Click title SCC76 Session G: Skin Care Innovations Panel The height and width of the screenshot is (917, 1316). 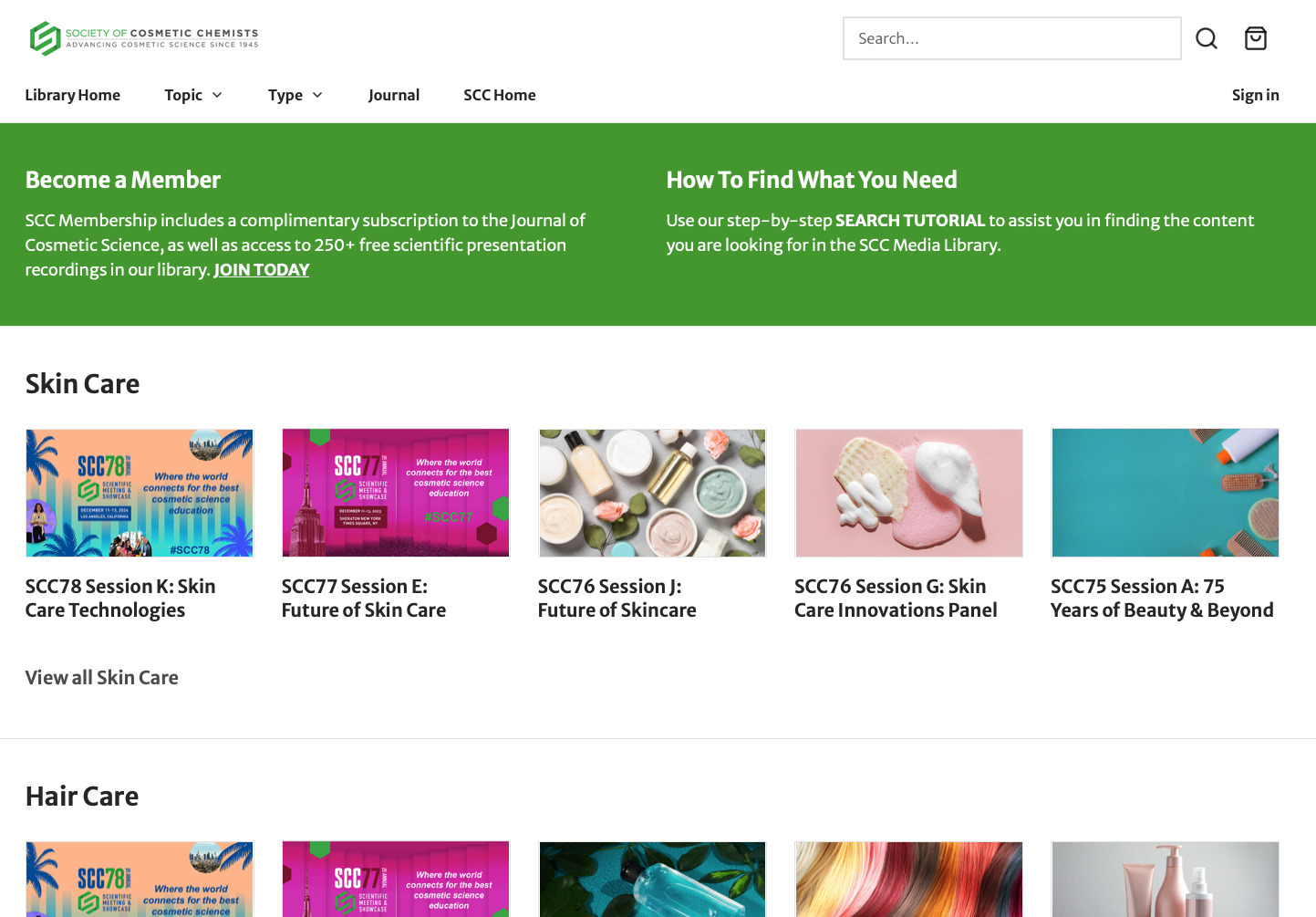[x=896, y=599]
